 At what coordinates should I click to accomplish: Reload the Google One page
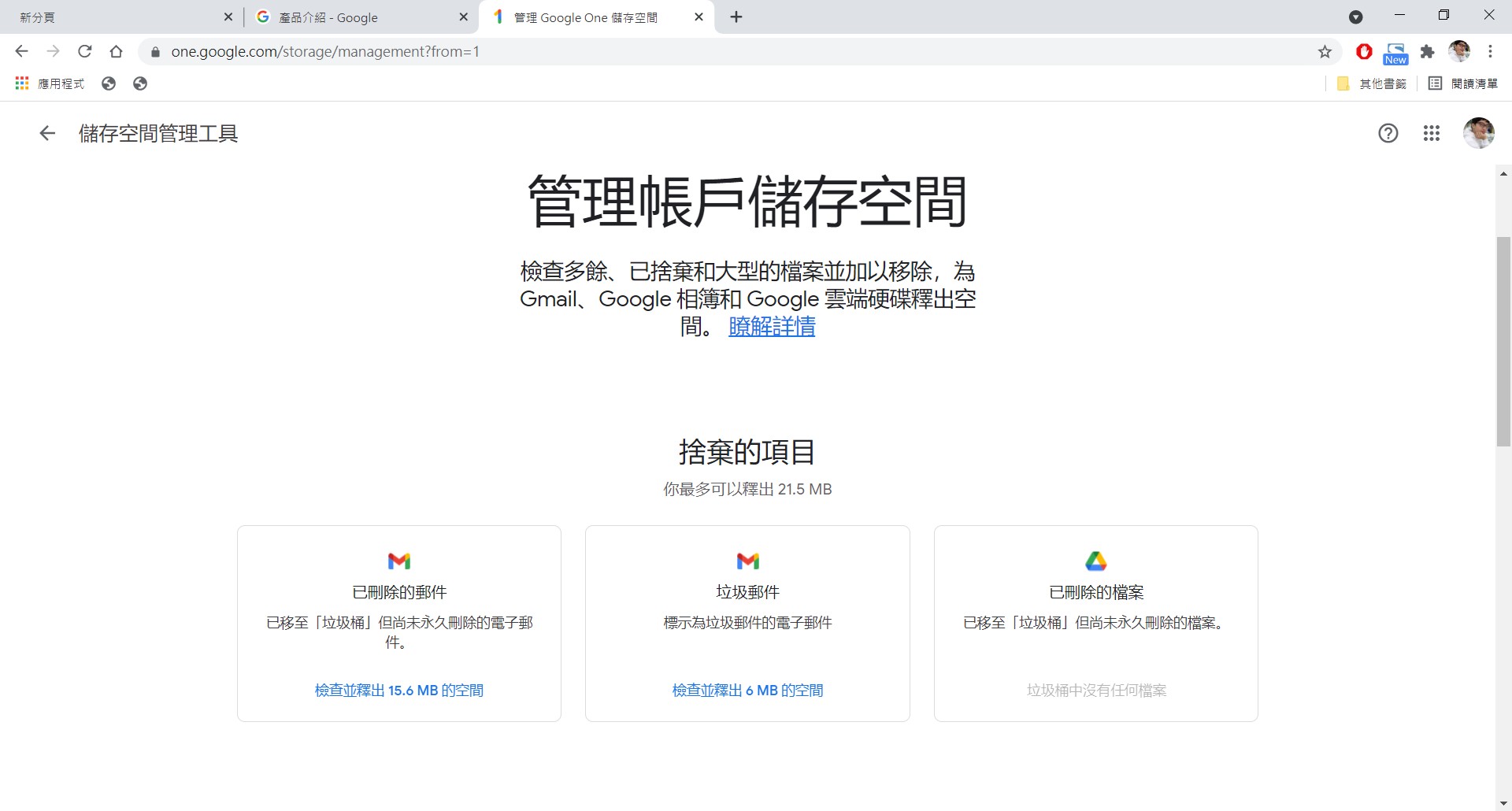click(x=84, y=52)
